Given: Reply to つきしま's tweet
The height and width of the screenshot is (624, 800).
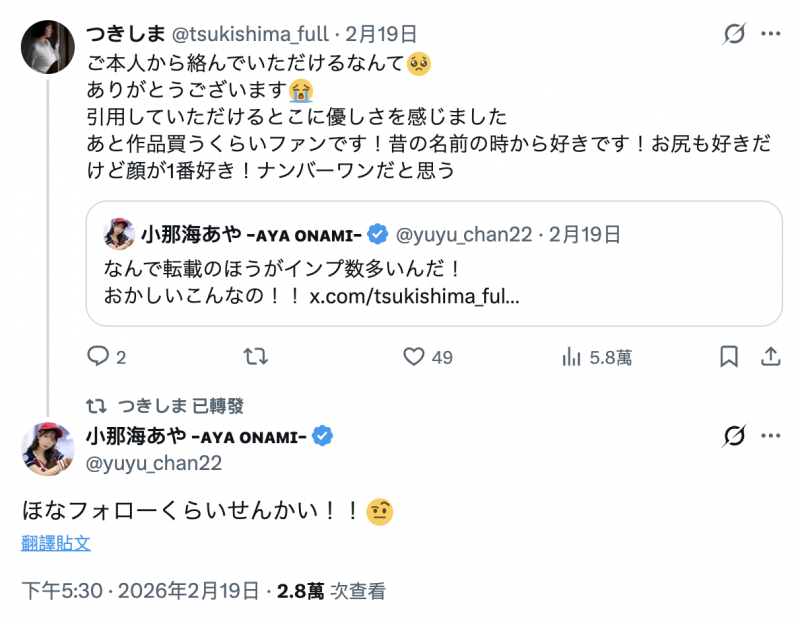Looking at the screenshot, I should coord(97,356).
